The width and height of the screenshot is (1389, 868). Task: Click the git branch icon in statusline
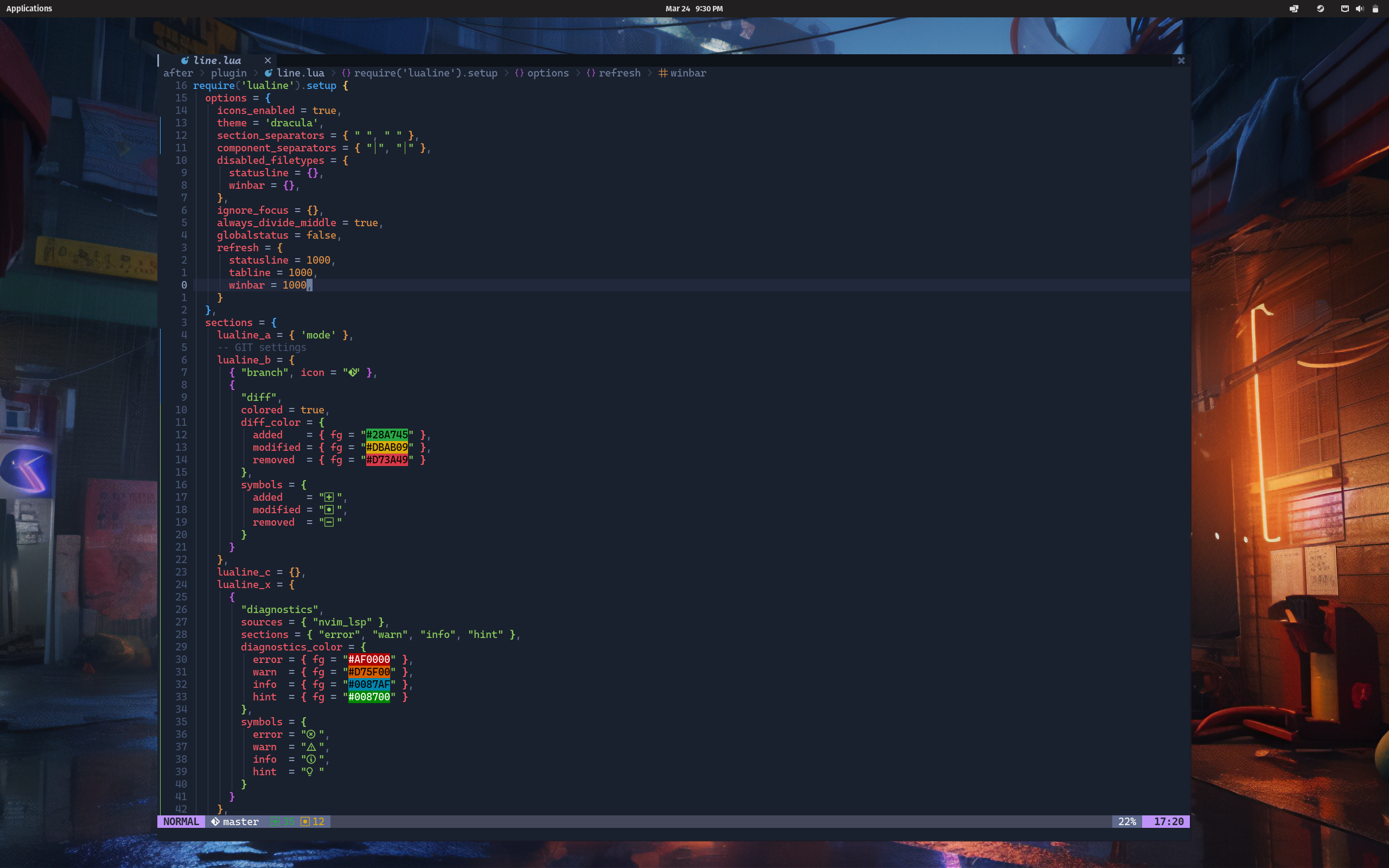215,821
